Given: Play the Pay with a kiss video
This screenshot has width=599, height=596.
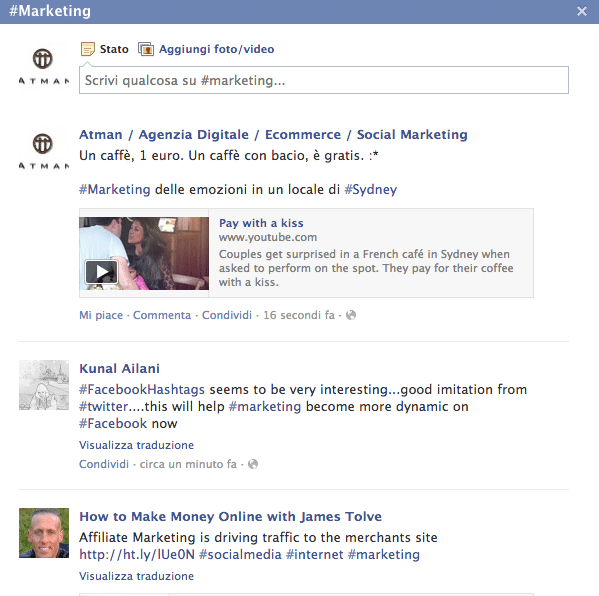Looking at the screenshot, I should tap(101, 272).
